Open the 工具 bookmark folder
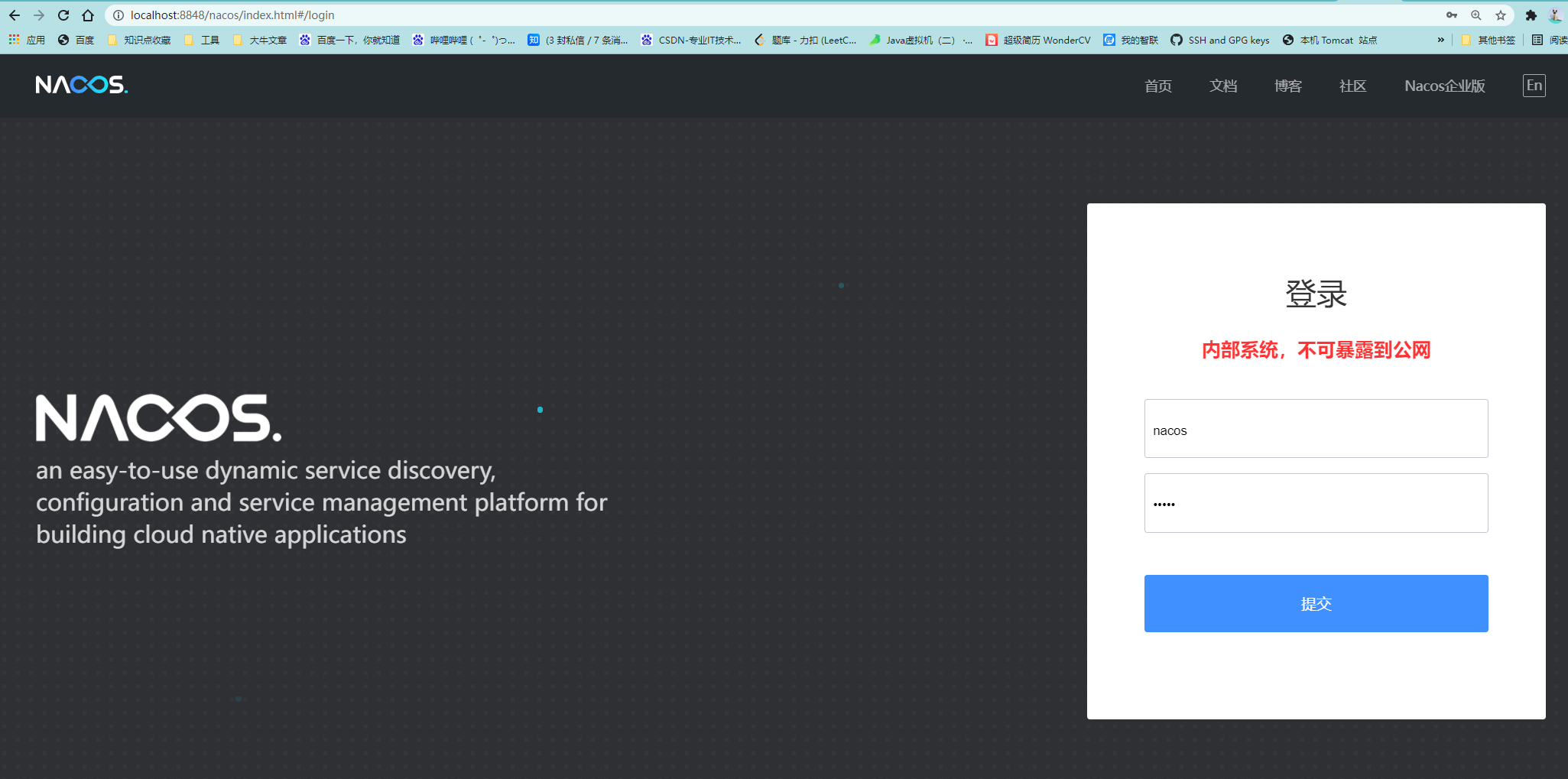 click(202, 40)
